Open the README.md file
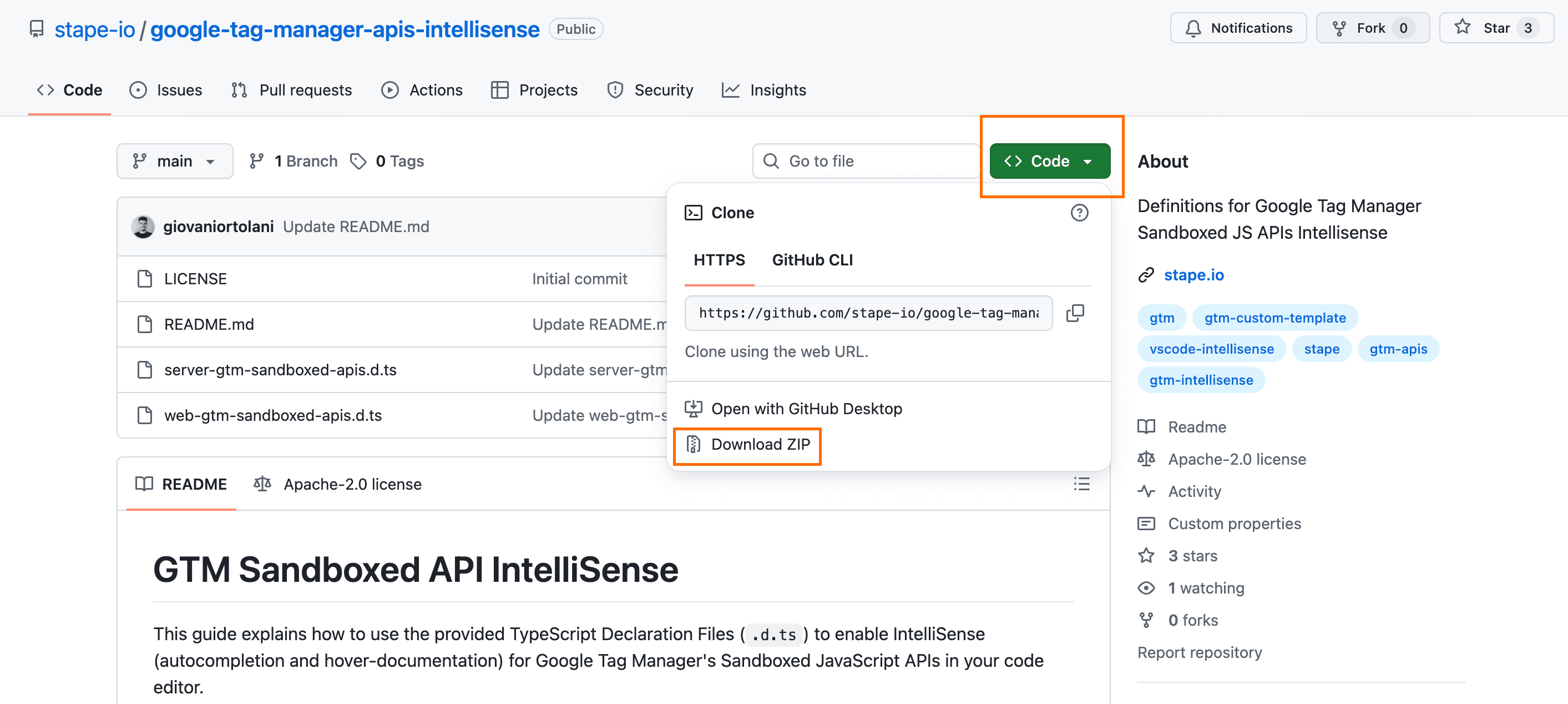This screenshot has height=704, width=1568. pyautogui.click(x=209, y=325)
